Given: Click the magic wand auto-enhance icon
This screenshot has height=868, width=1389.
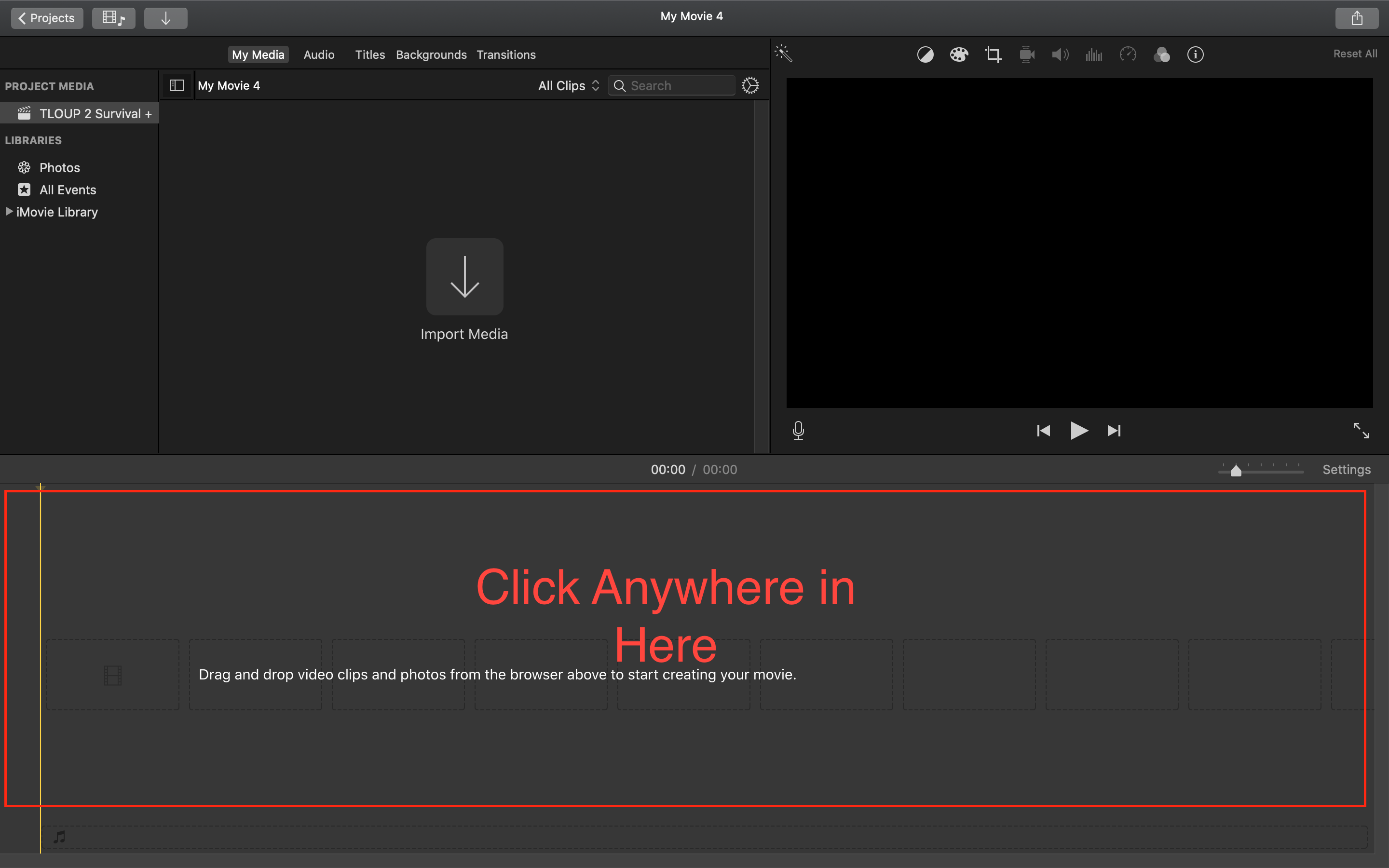Looking at the screenshot, I should pos(783,54).
